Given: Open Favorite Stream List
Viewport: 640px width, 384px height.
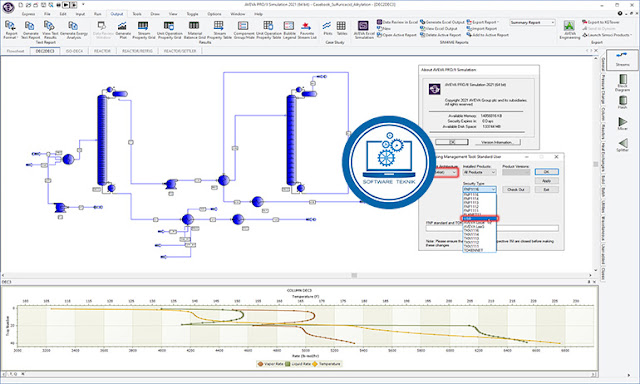Looking at the screenshot, I should (307, 30).
